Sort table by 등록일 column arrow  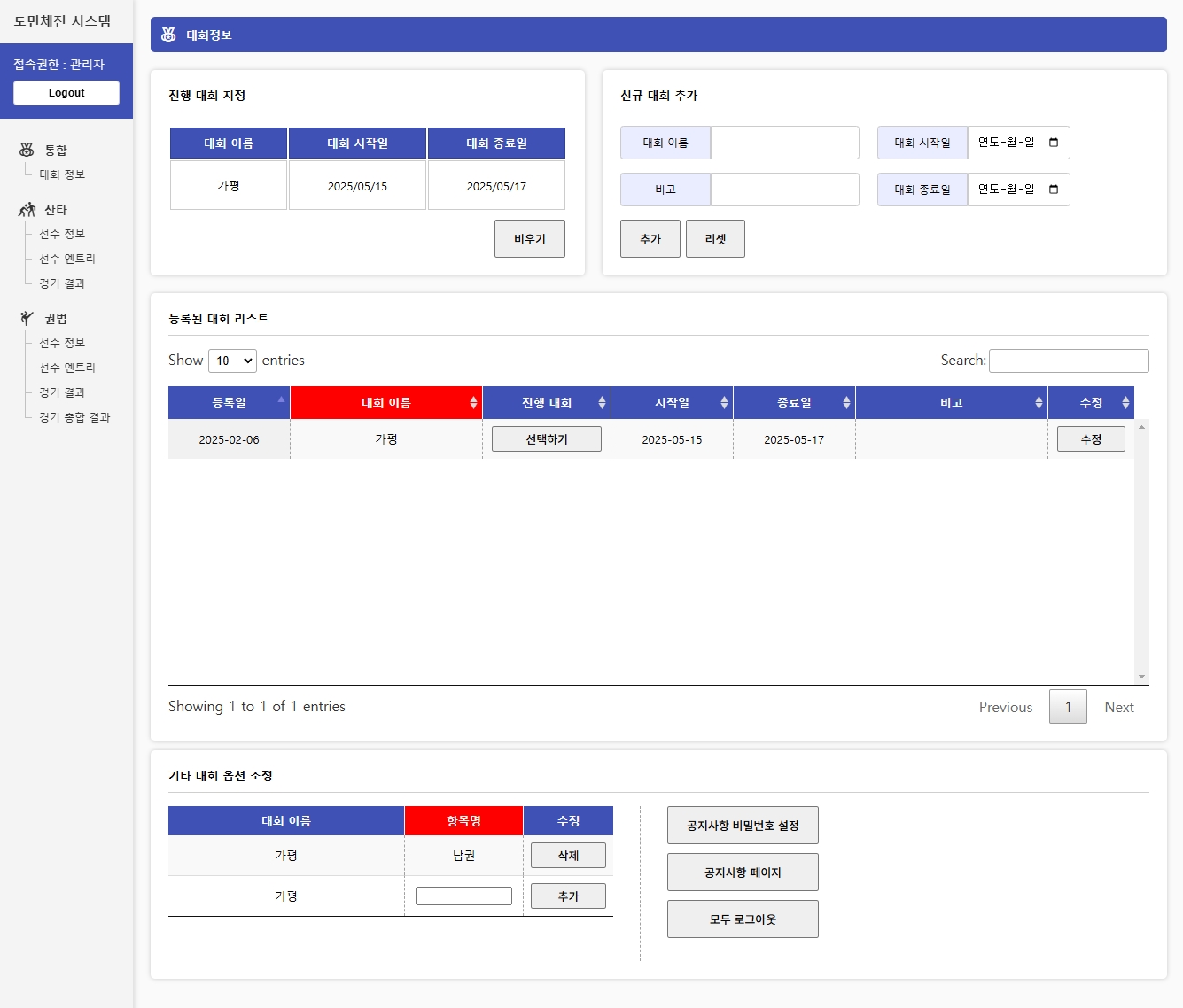coord(281,401)
